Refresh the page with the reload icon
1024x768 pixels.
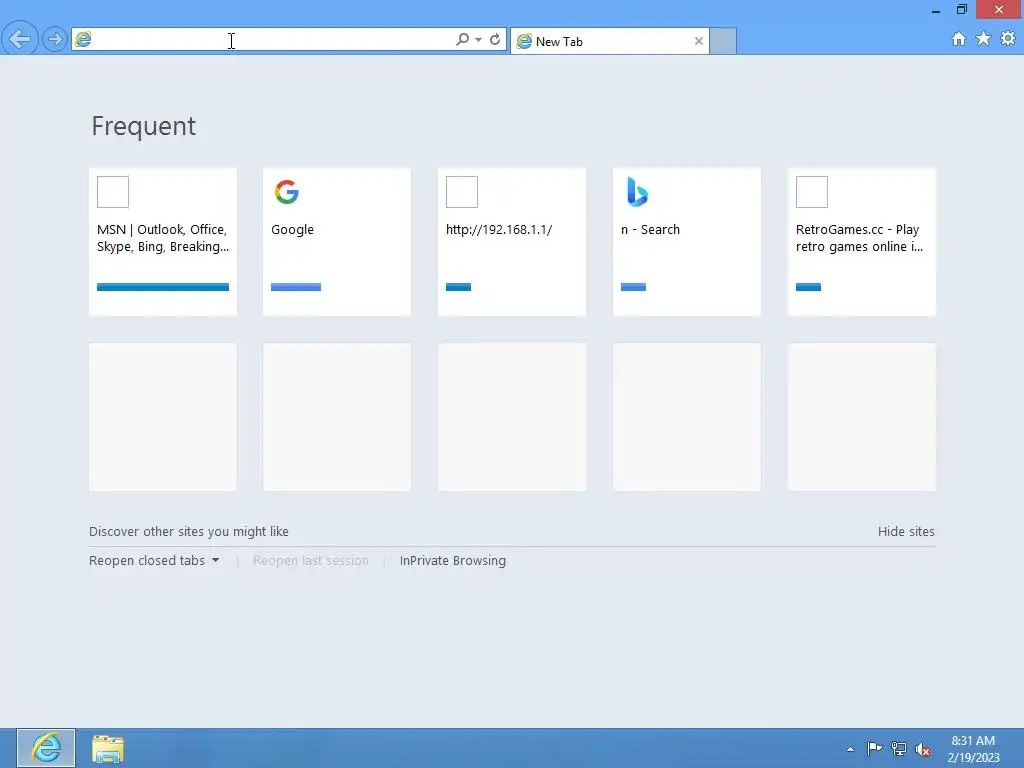click(x=495, y=39)
